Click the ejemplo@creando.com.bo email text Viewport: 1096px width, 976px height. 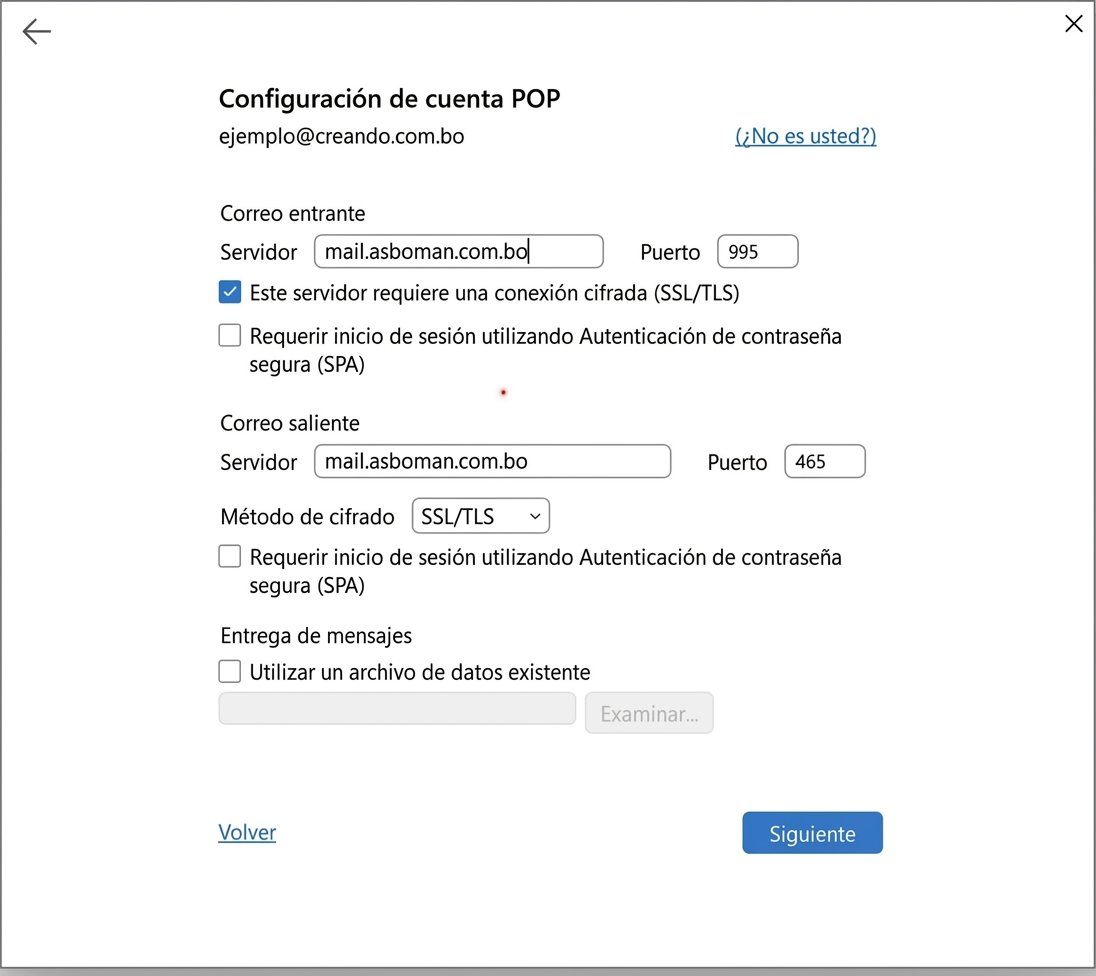click(342, 136)
